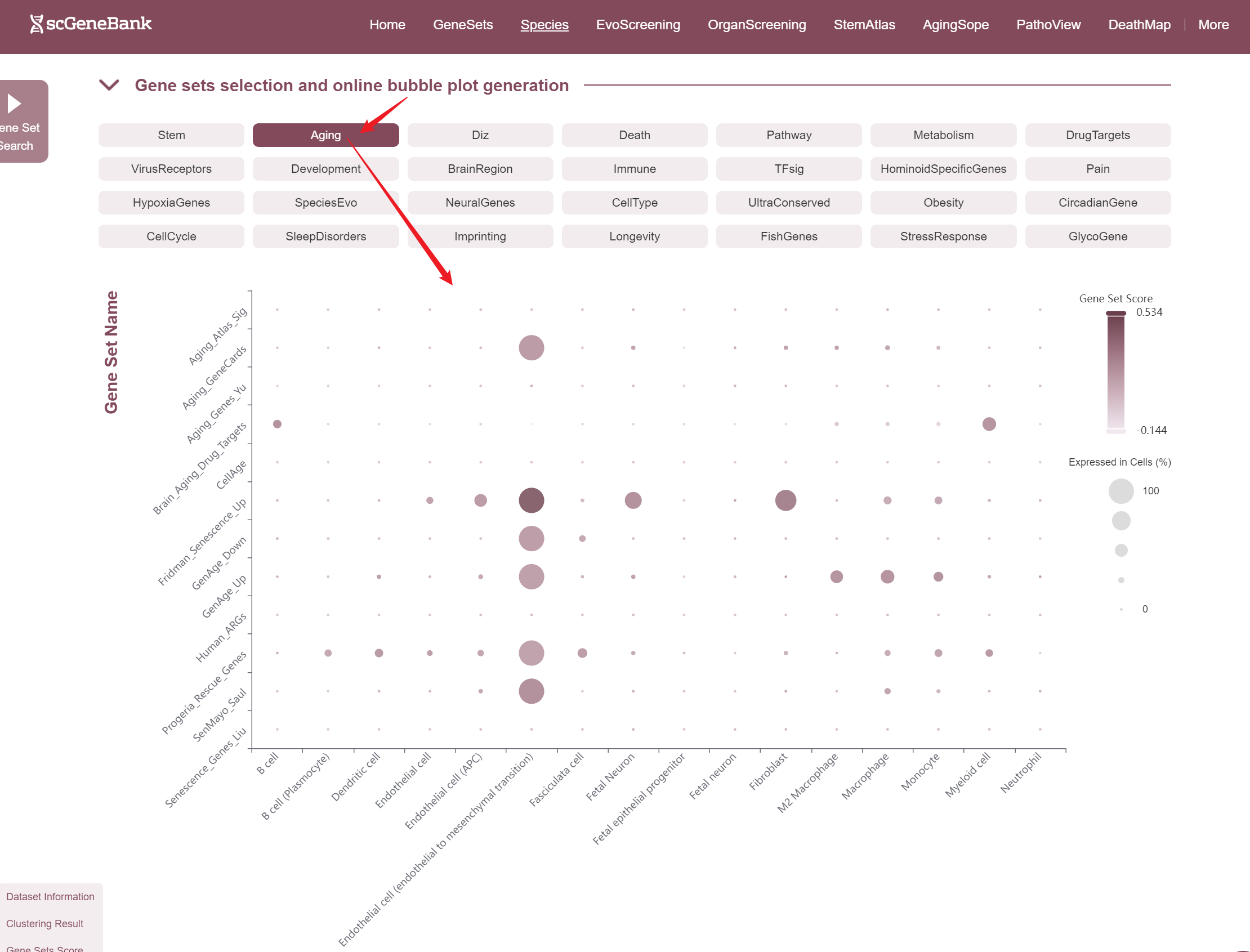Screen dimensions: 1250x952
Task: Enable the Stem gene set category
Action: (171, 135)
